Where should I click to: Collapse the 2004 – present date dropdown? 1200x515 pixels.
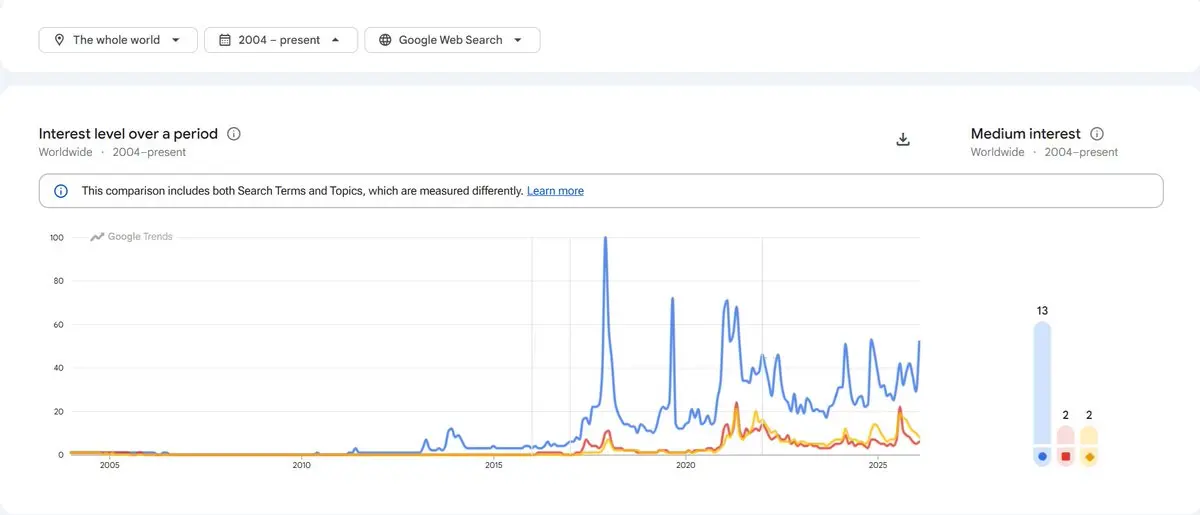(336, 40)
